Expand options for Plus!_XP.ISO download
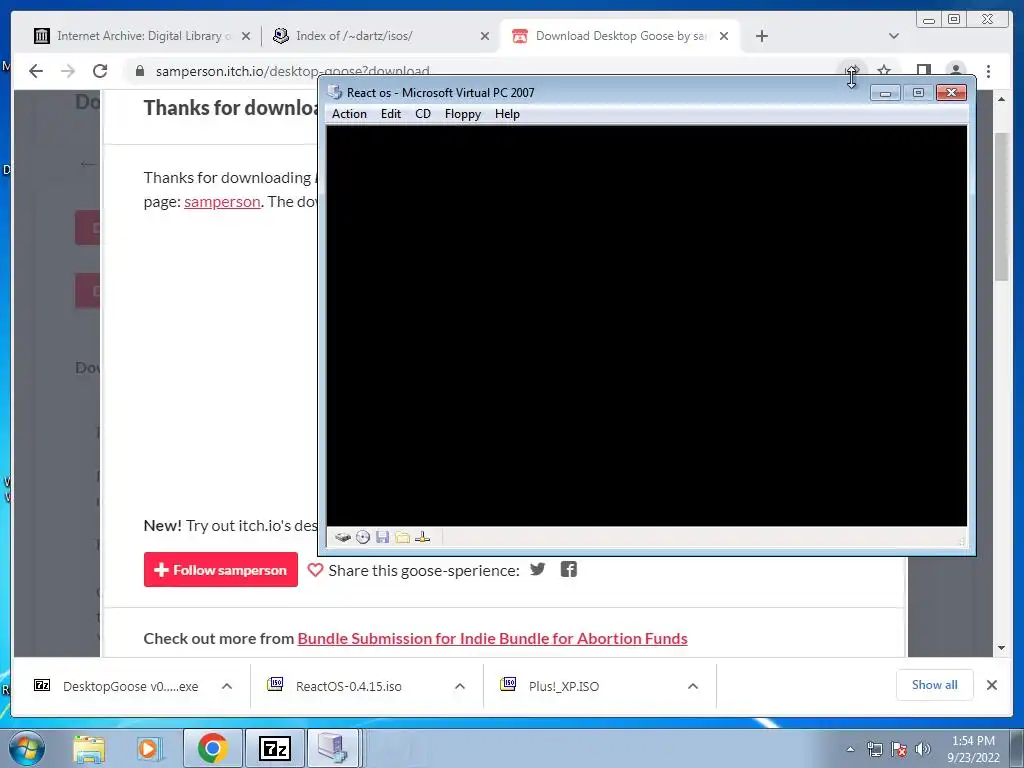 click(693, 686)
